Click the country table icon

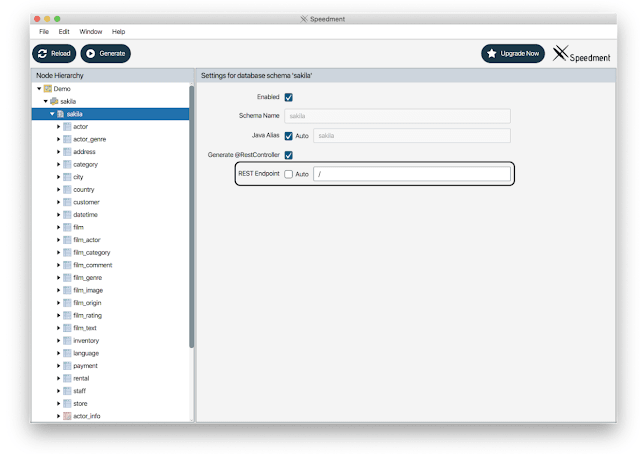[67, 189]
